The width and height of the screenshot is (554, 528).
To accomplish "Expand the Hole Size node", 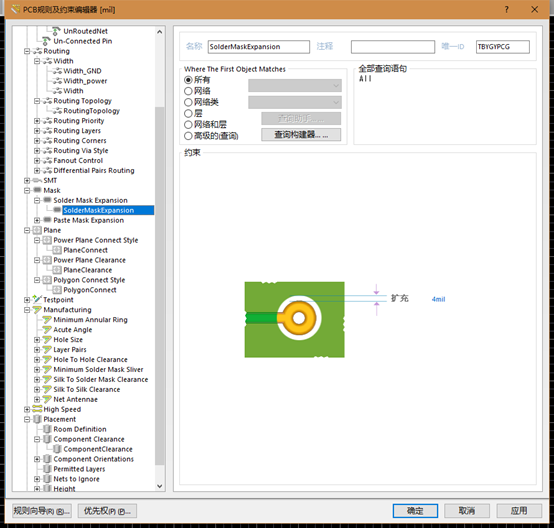I will pyautogui.click(x=37, y=340).
